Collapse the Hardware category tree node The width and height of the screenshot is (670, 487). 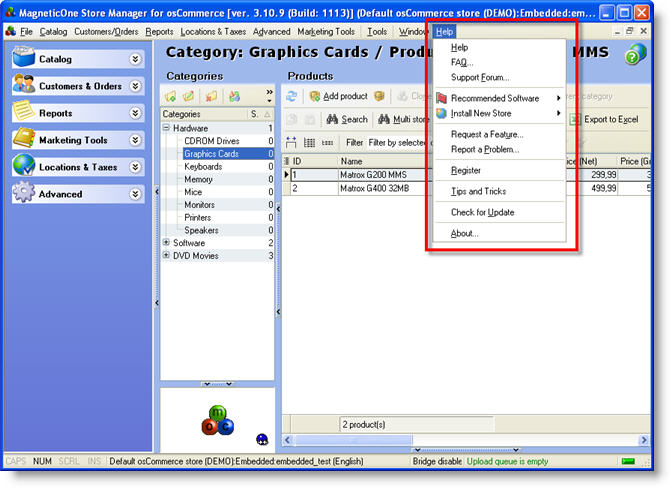(167, 129)
